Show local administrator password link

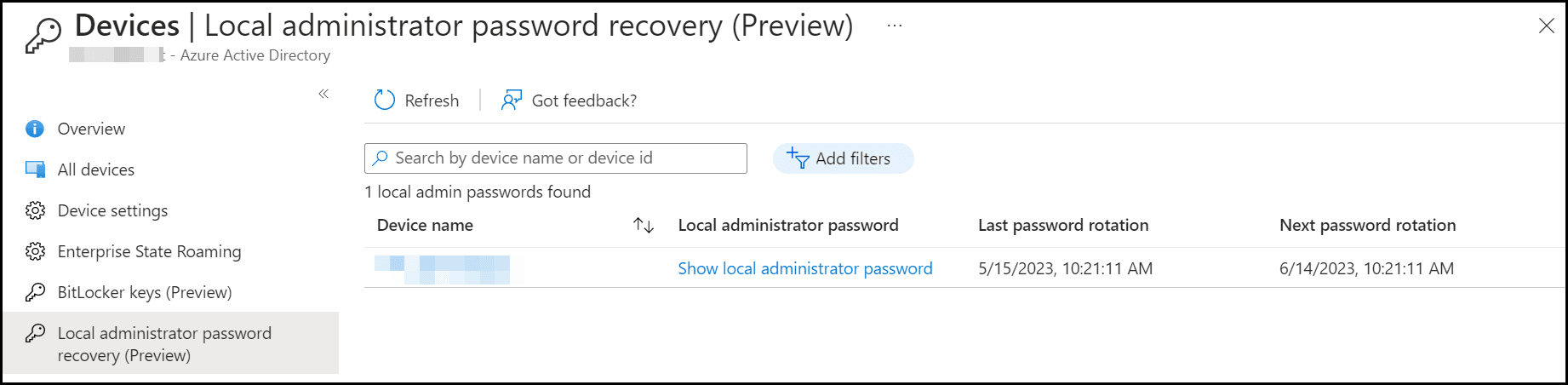coord(804,268)
